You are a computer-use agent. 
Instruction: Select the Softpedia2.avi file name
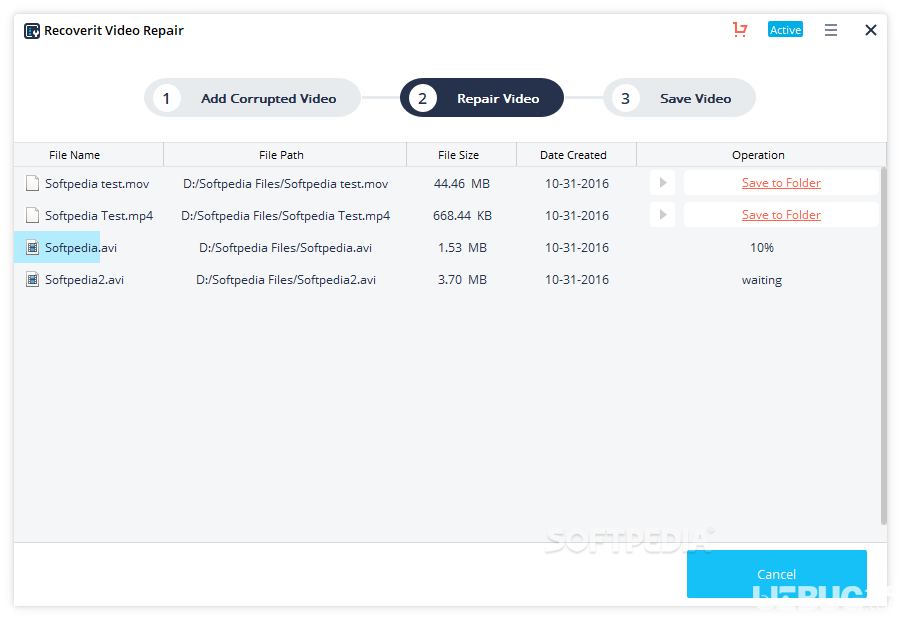tap(85, 280)
